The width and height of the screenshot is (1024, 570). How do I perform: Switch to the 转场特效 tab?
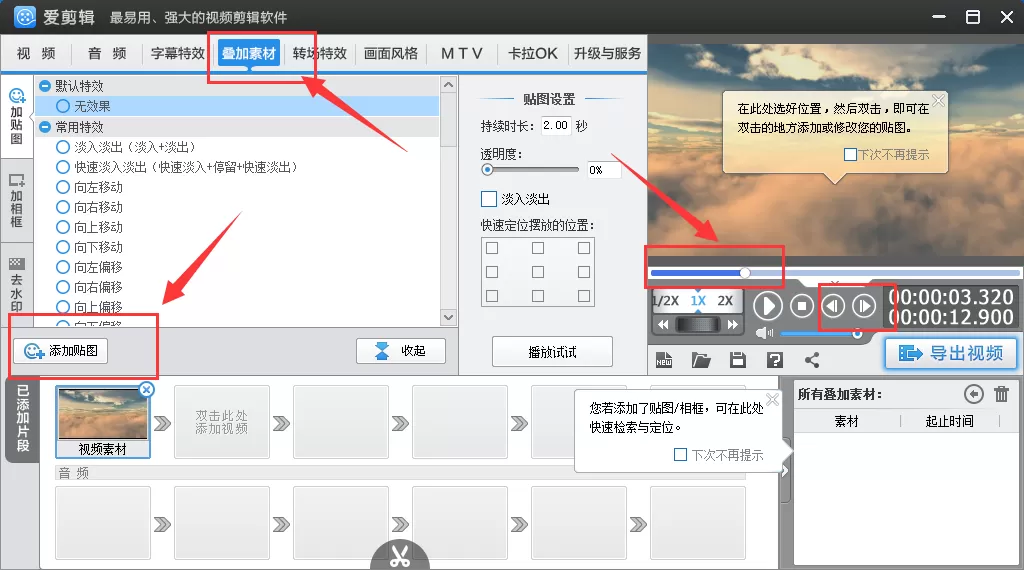(320, 54)
